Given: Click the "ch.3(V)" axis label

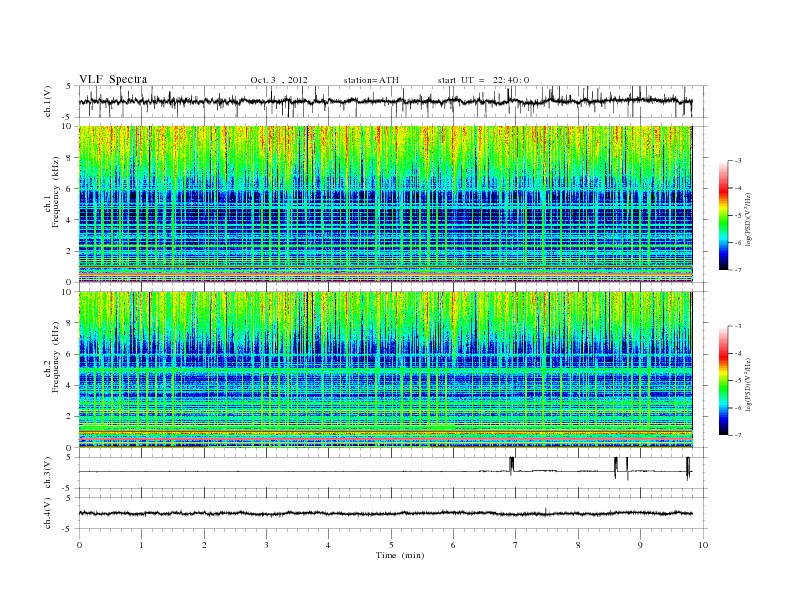Looking at the screenshot, I should (x=48, y=473).
